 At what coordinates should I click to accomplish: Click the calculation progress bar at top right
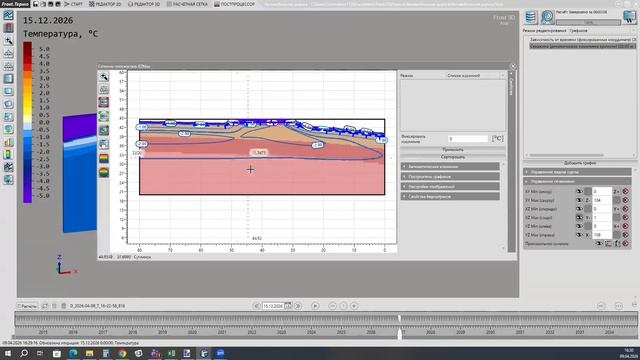tap(588, 22)
